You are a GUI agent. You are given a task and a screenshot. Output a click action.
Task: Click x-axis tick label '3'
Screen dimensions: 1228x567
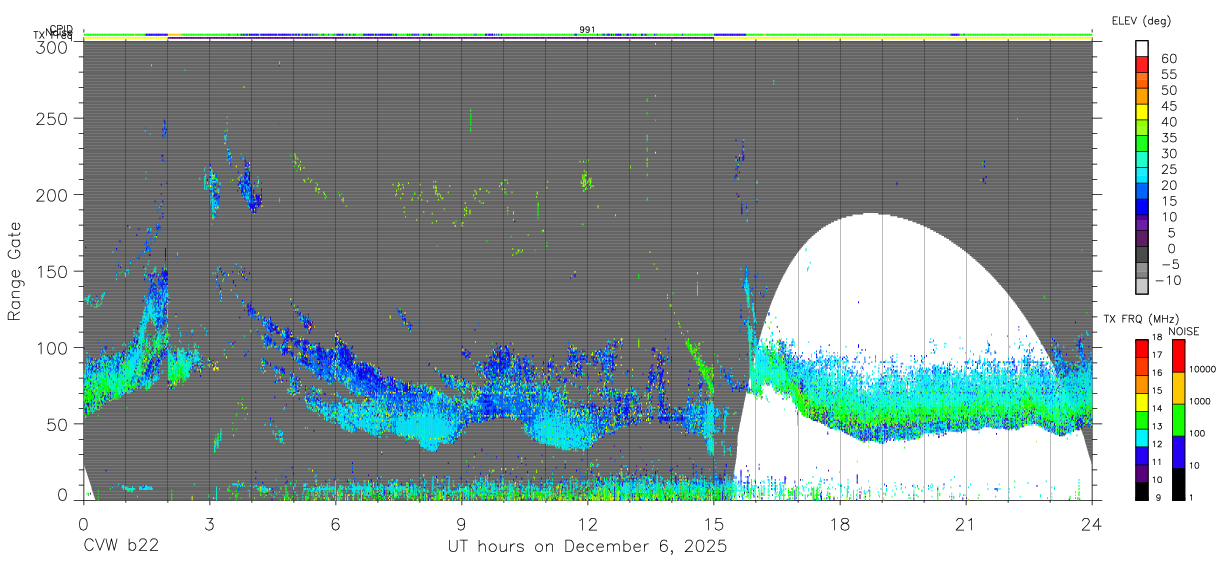click(x=209, y=524)
